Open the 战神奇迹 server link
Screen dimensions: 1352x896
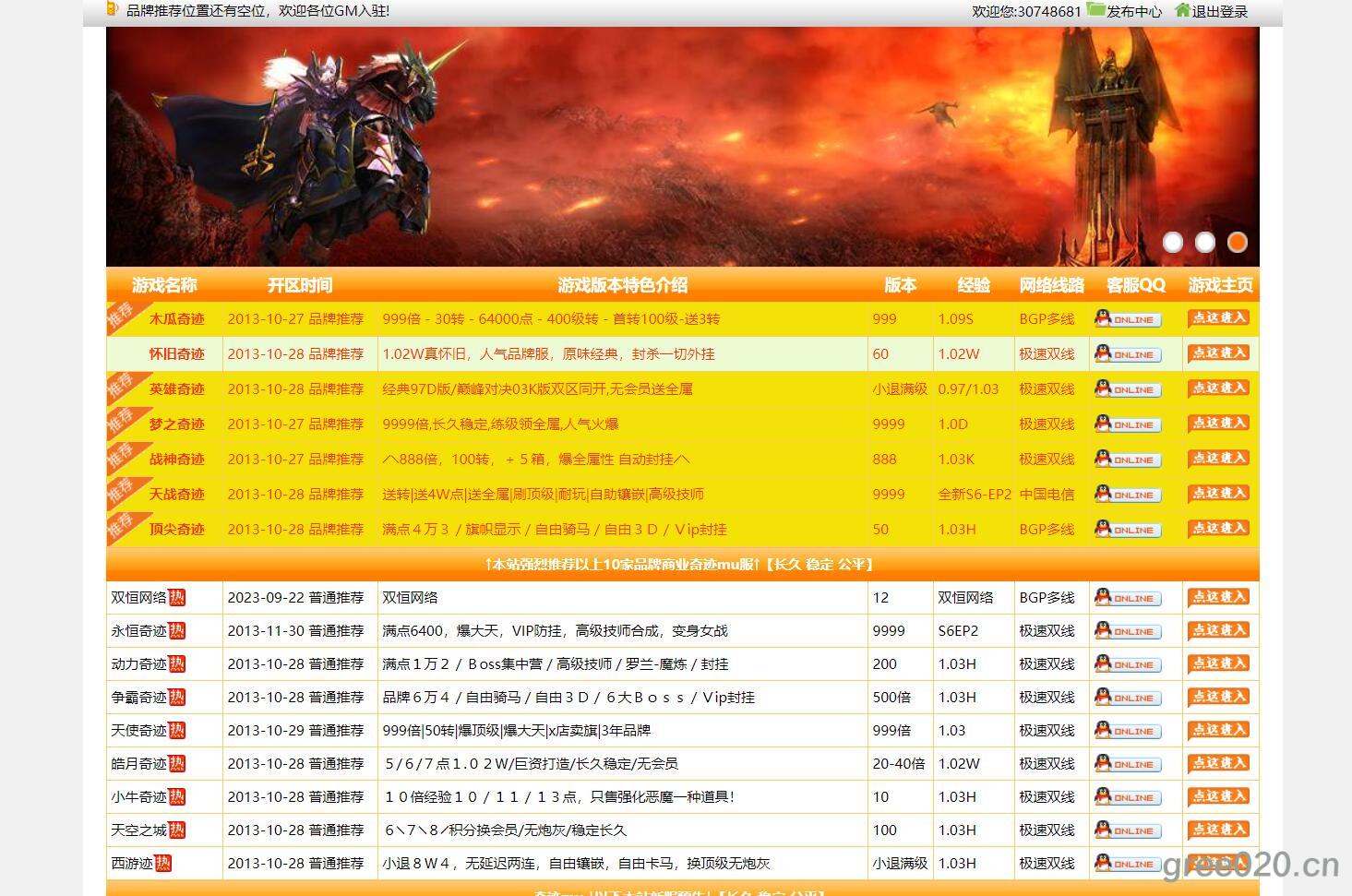pos(176,460)
